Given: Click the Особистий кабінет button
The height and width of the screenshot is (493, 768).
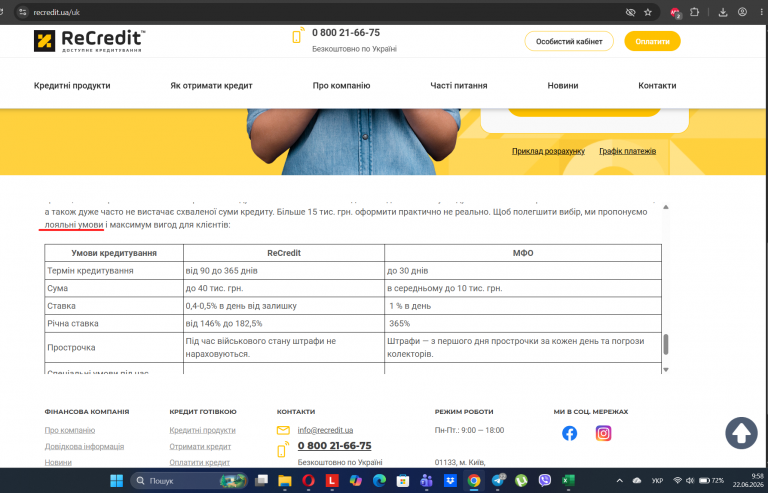Looking at the screenshot, I should 569,41.
